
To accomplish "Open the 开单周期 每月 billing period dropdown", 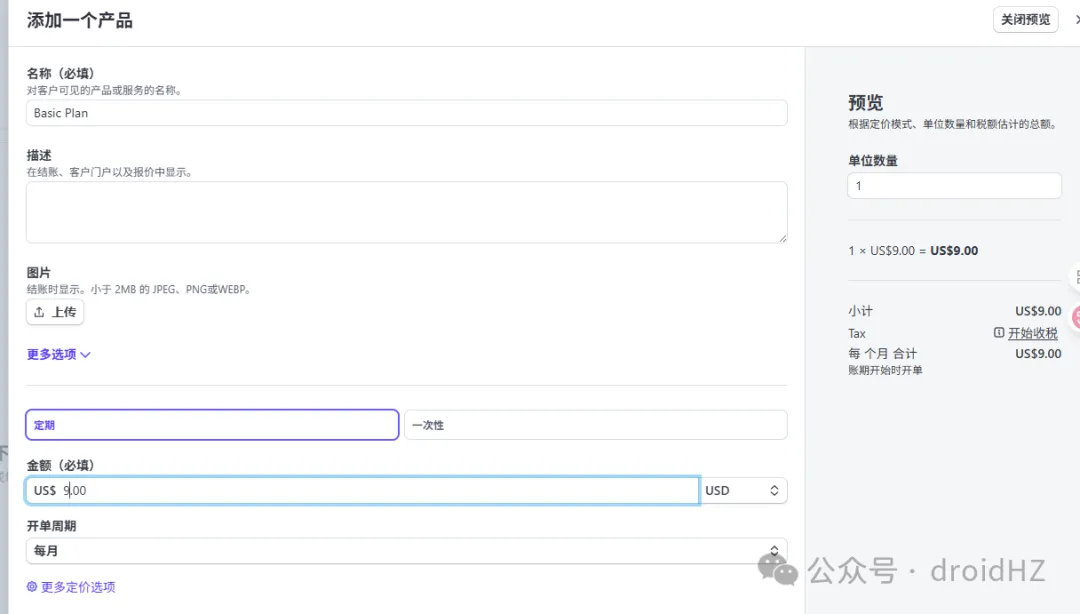I will coord(406,551).
